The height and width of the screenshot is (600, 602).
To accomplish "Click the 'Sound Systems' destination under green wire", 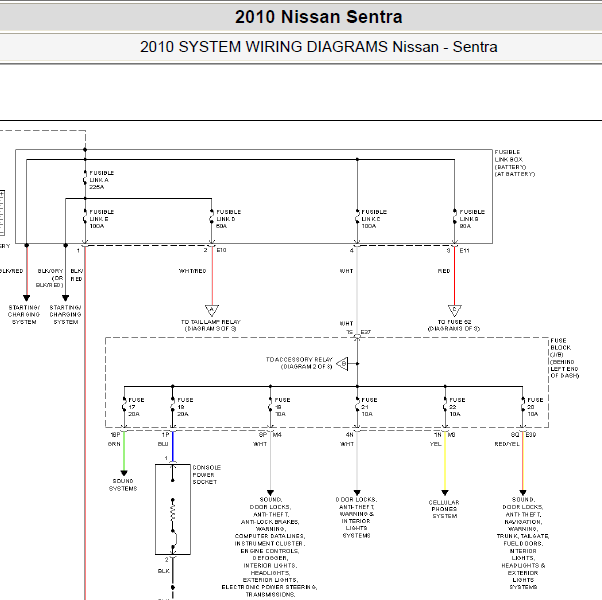I will (123, 485).
